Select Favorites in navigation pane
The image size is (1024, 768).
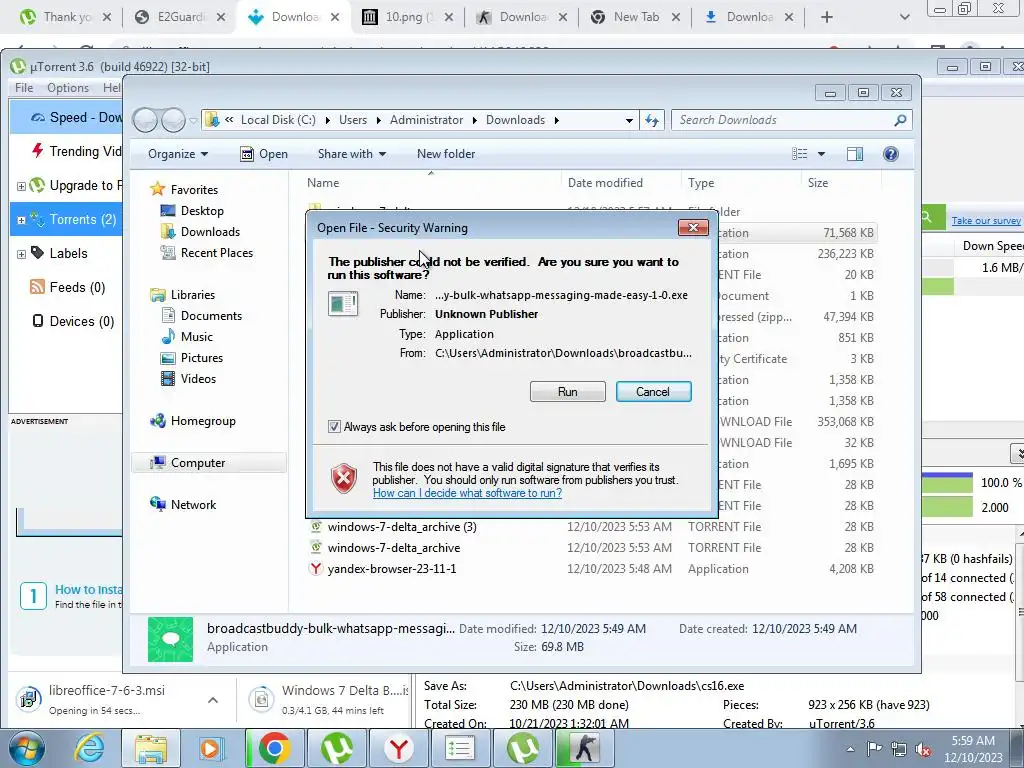[194, 189]
